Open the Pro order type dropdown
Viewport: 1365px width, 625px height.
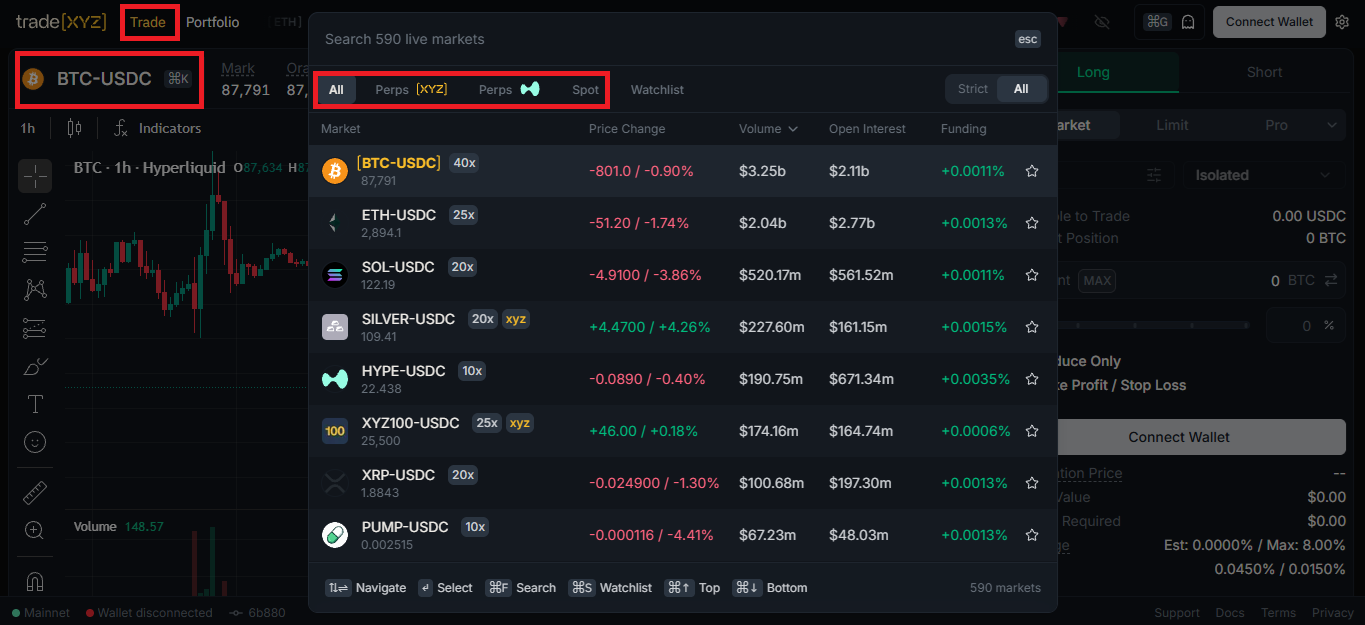click(x=1290, y=125)
